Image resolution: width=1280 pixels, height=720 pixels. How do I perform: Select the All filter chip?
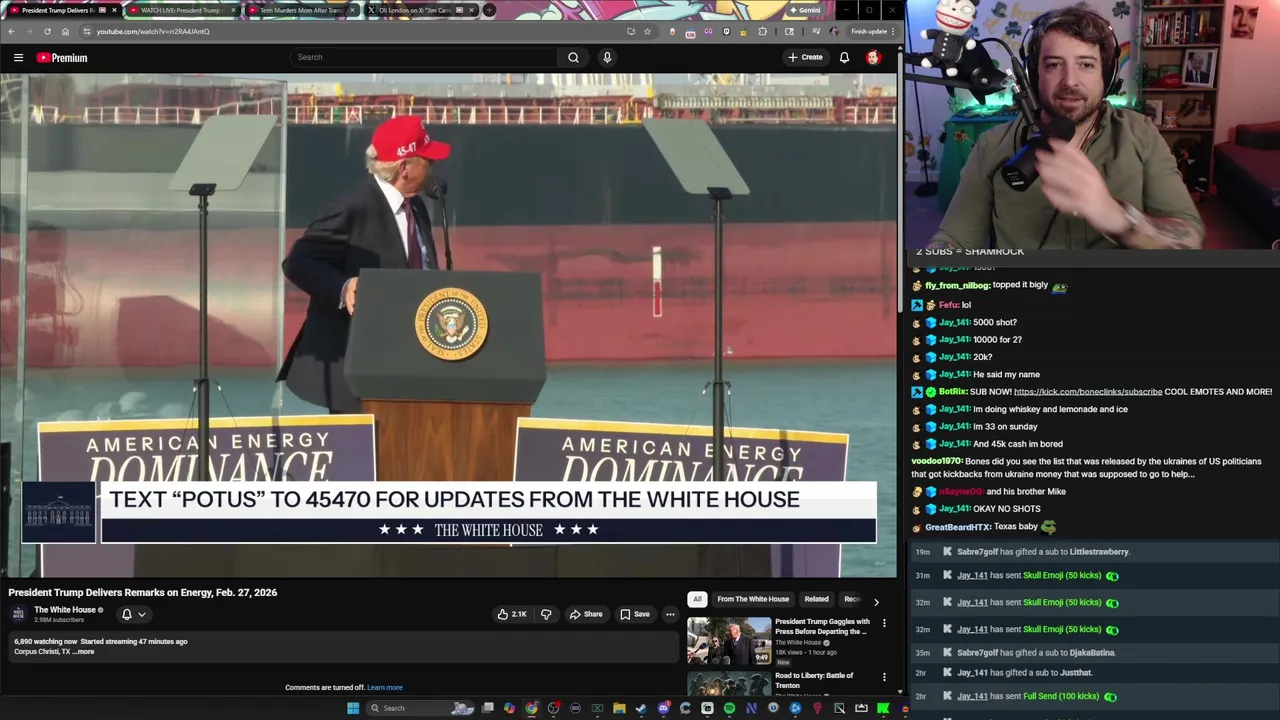tap(697, 599)
